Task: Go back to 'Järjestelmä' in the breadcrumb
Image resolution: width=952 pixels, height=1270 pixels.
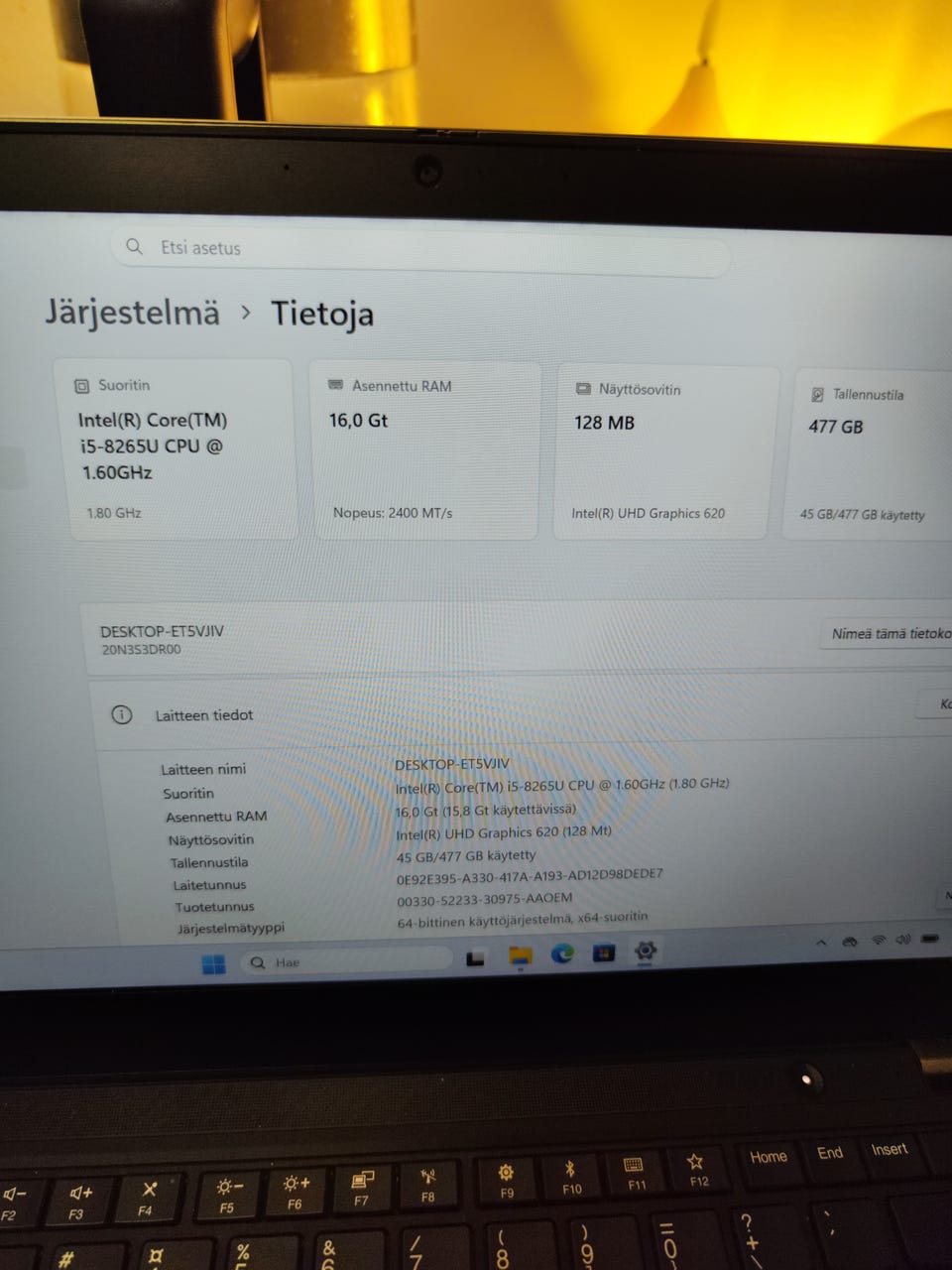Action: point(132,312)
